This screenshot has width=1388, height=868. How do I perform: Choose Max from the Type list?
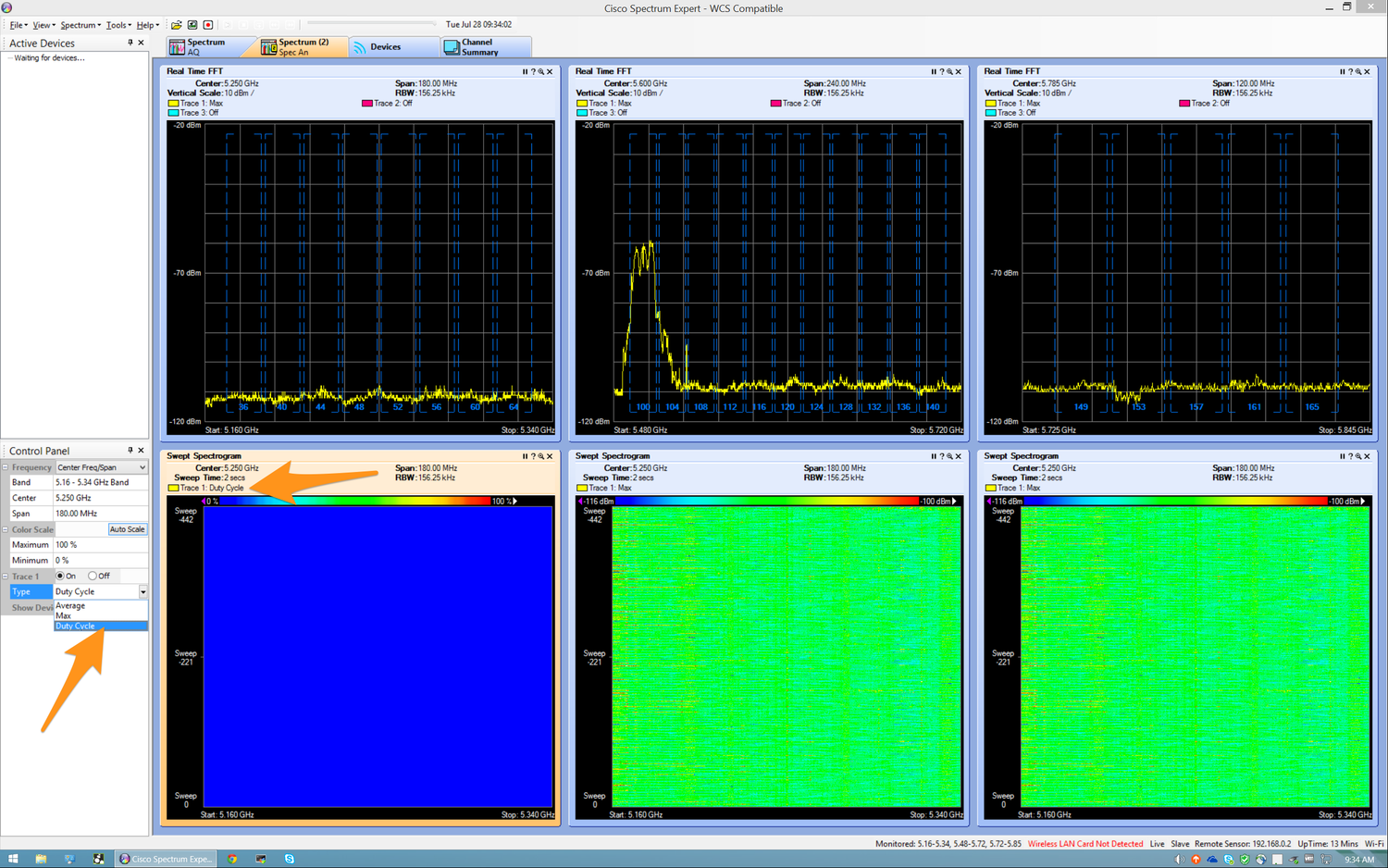click(x=101, y=615)
